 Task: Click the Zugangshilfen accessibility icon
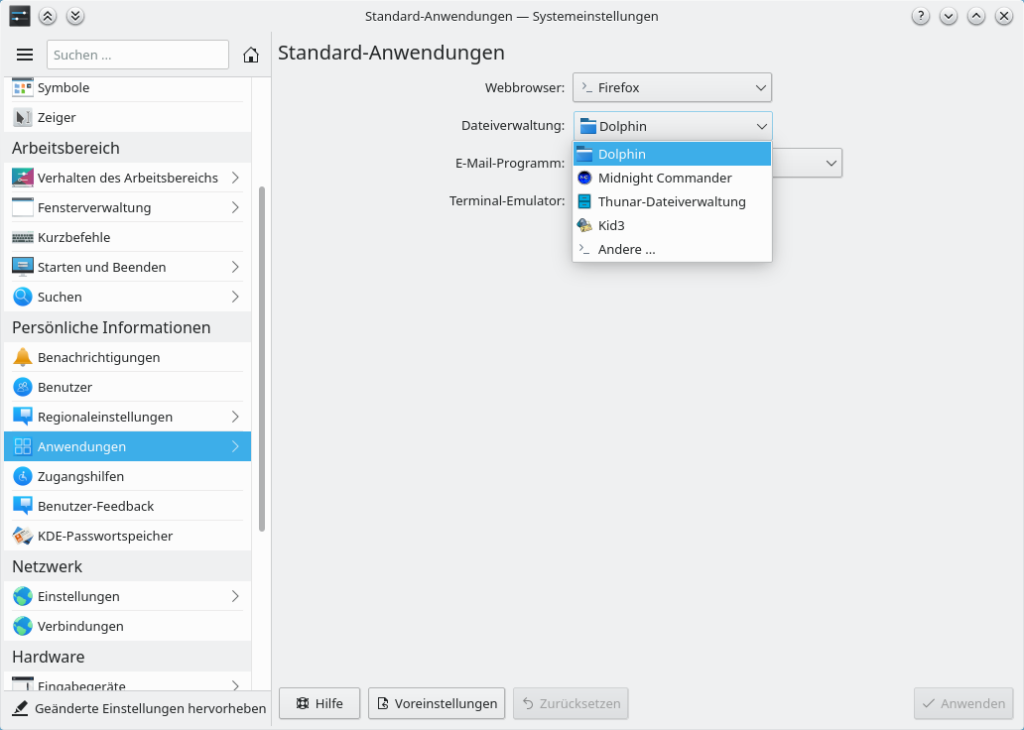[23, 477]
